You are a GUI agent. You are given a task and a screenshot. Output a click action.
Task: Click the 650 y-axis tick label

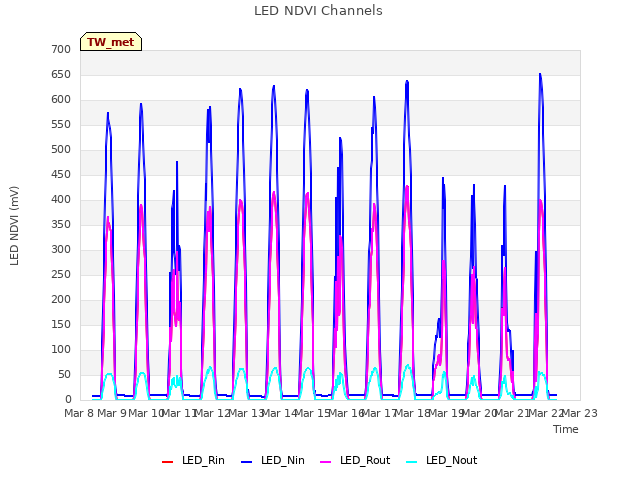[x=61, y=74]
